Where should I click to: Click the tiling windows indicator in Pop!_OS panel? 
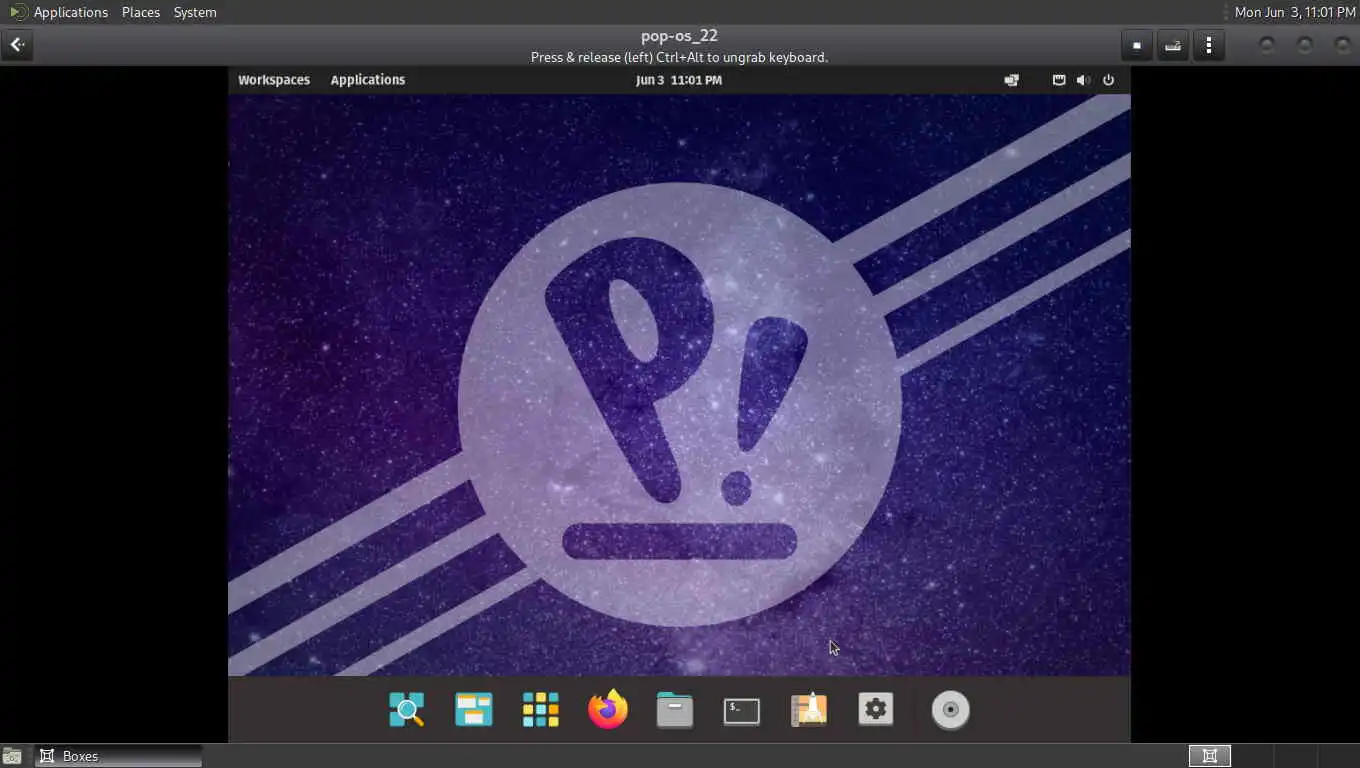(1012, 80)
